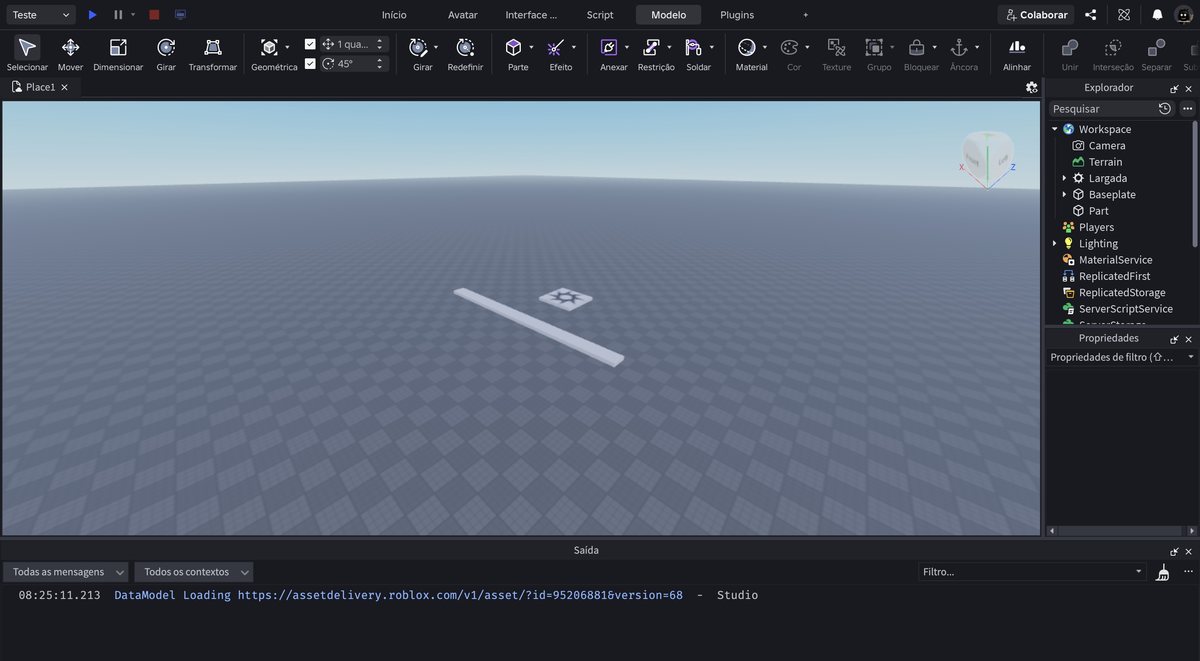Open the Todos os contextos dropdown
Viewport: 1200px width, 661px height.
click(194, 572)
